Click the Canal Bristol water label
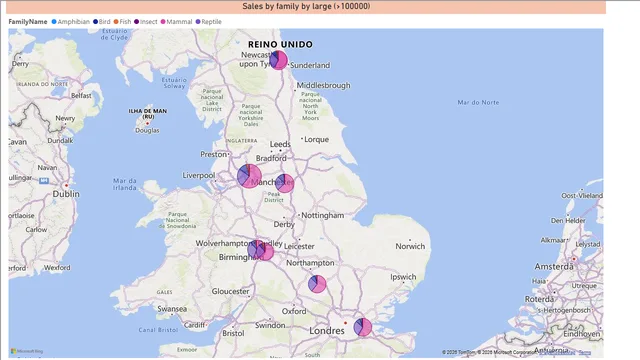This screenshot has height=360, width=640. (158, 330)
